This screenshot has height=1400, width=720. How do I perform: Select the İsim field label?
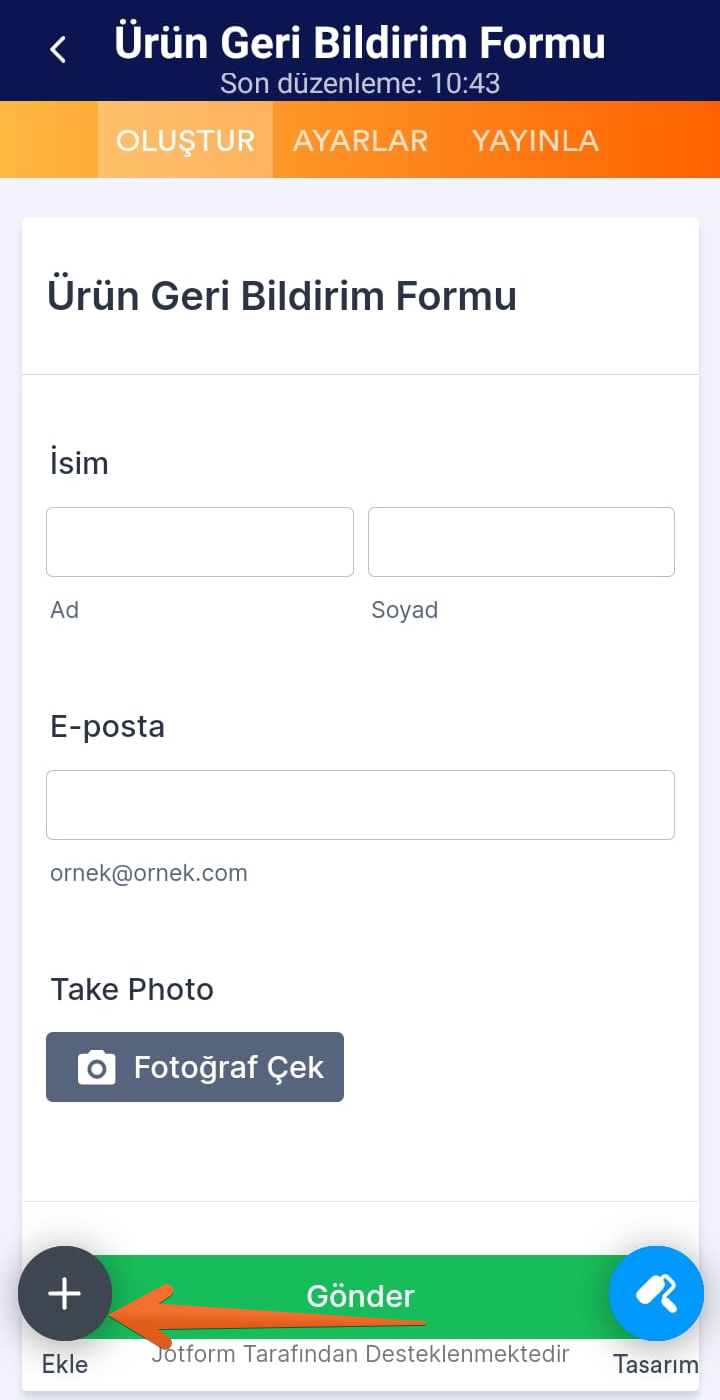click(79, 463)
